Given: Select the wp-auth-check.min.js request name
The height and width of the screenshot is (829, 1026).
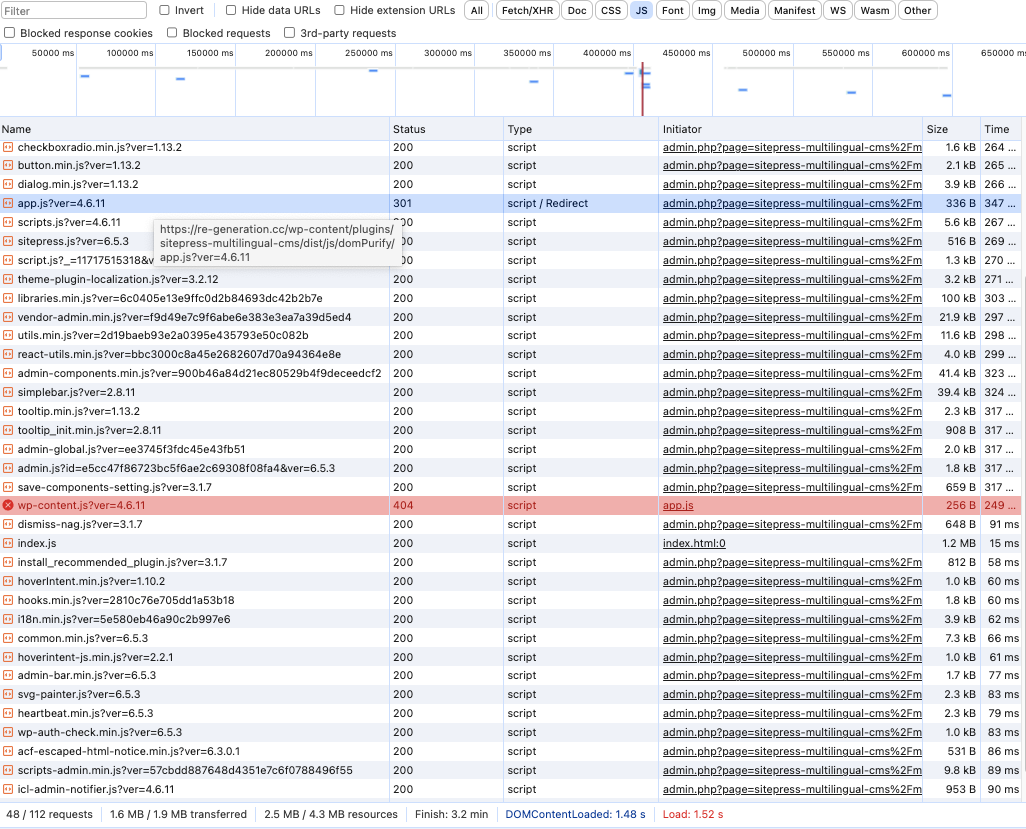Looking at the screenshot, I should pos(100,732).
